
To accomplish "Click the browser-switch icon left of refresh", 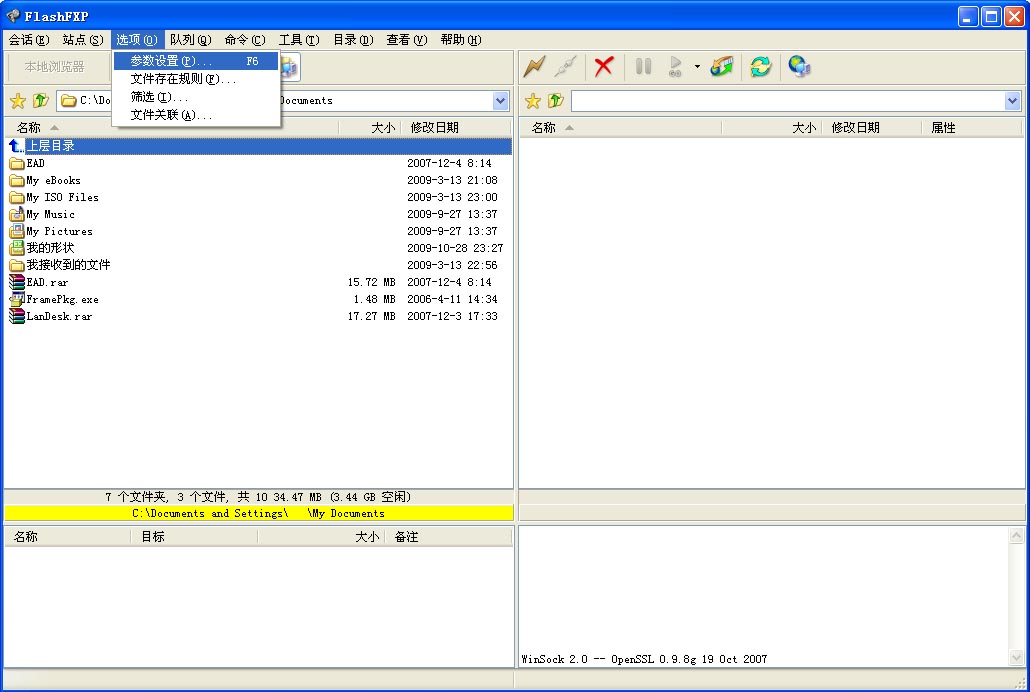I will click(721, 66).
